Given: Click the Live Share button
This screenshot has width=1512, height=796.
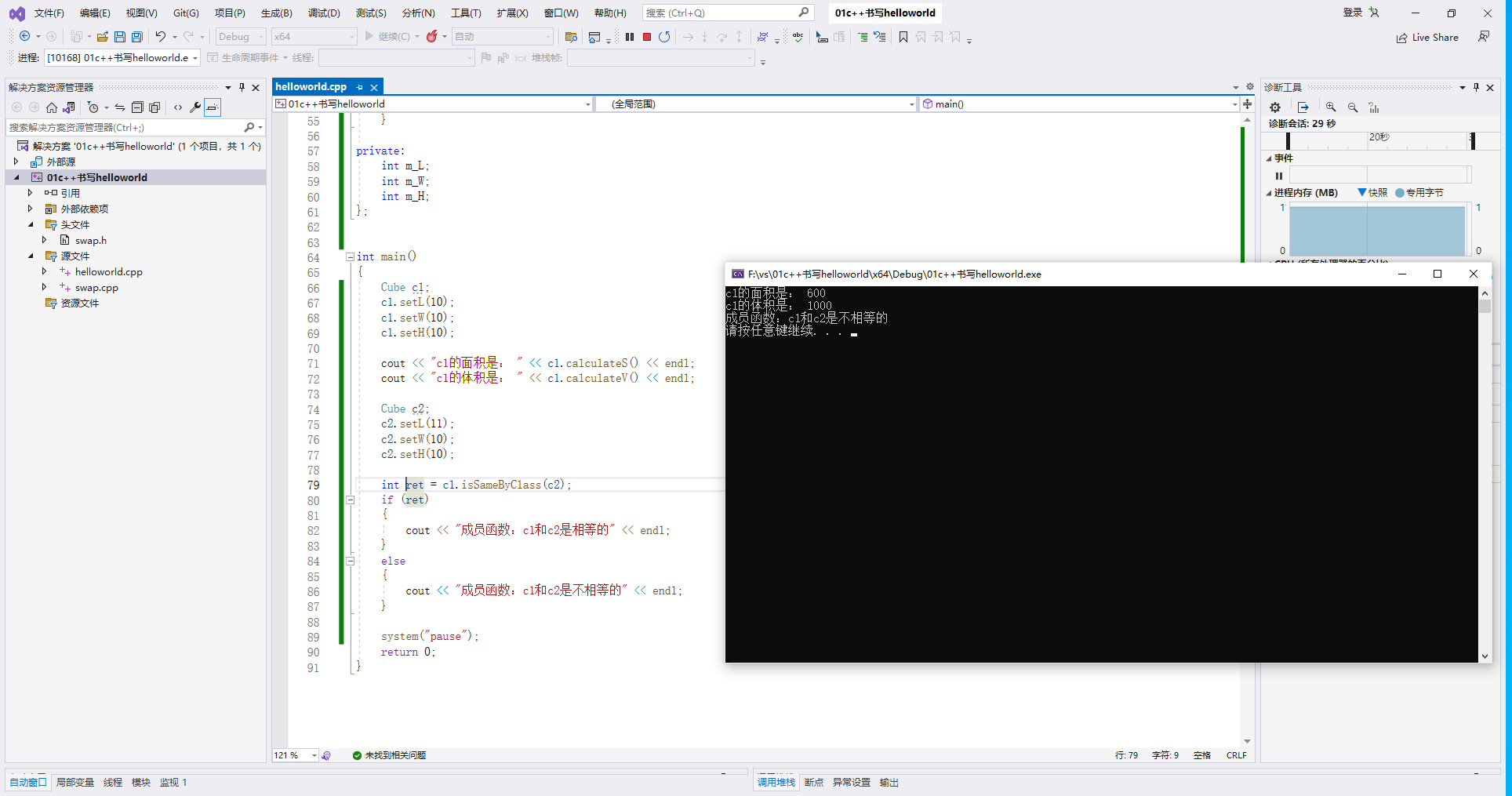Looking at the screenshot, I should (1427, 37).
